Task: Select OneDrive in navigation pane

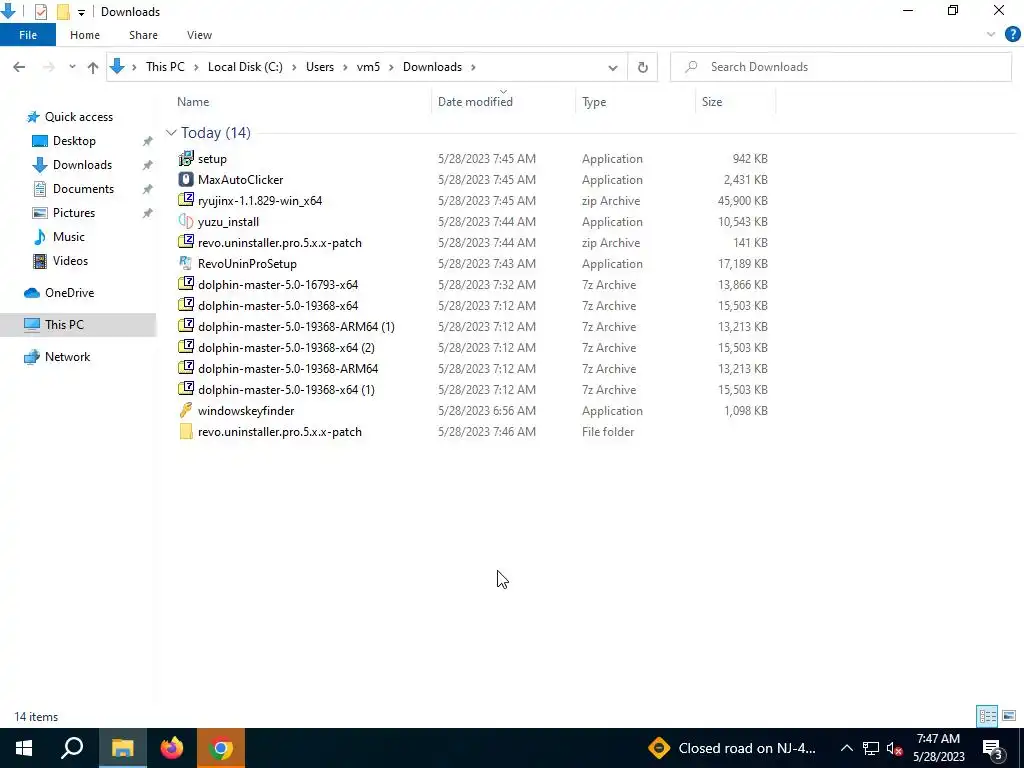Action: point(69,293)
